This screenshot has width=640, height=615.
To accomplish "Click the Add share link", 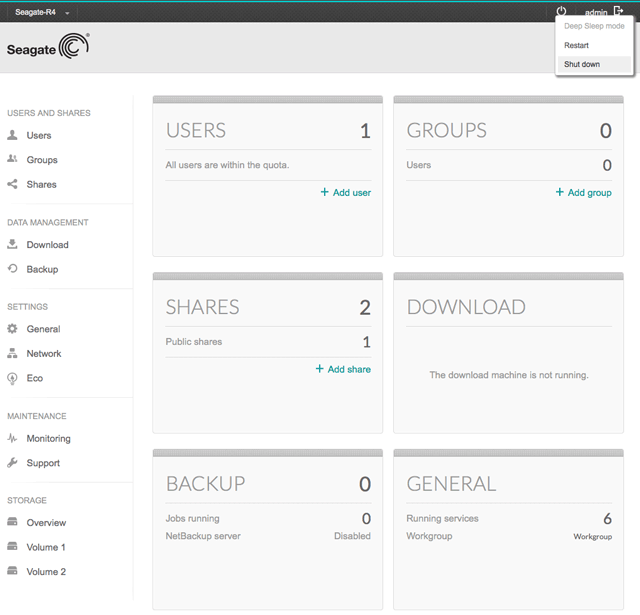I will click(x=343, y=369).
